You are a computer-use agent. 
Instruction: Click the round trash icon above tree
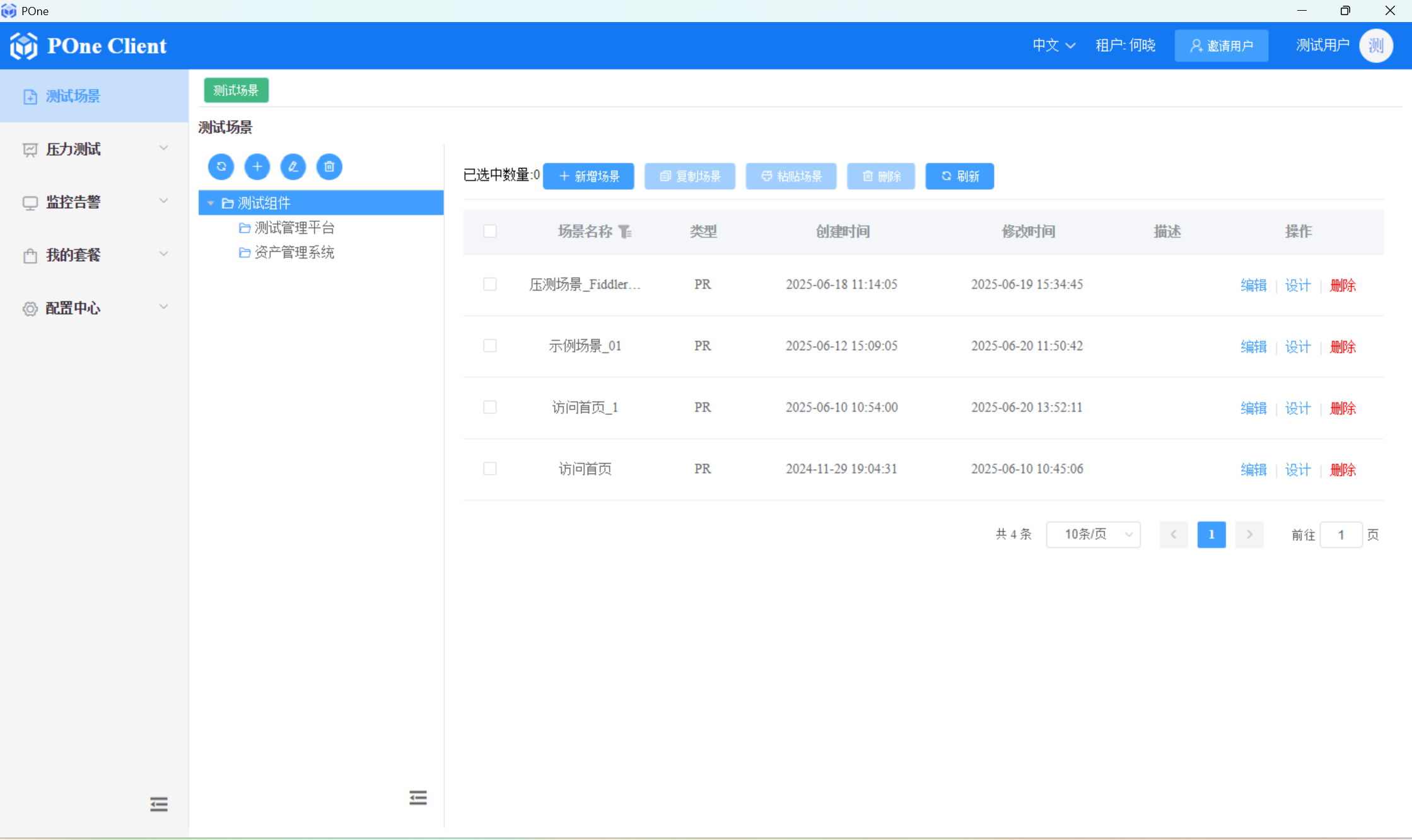329,166
